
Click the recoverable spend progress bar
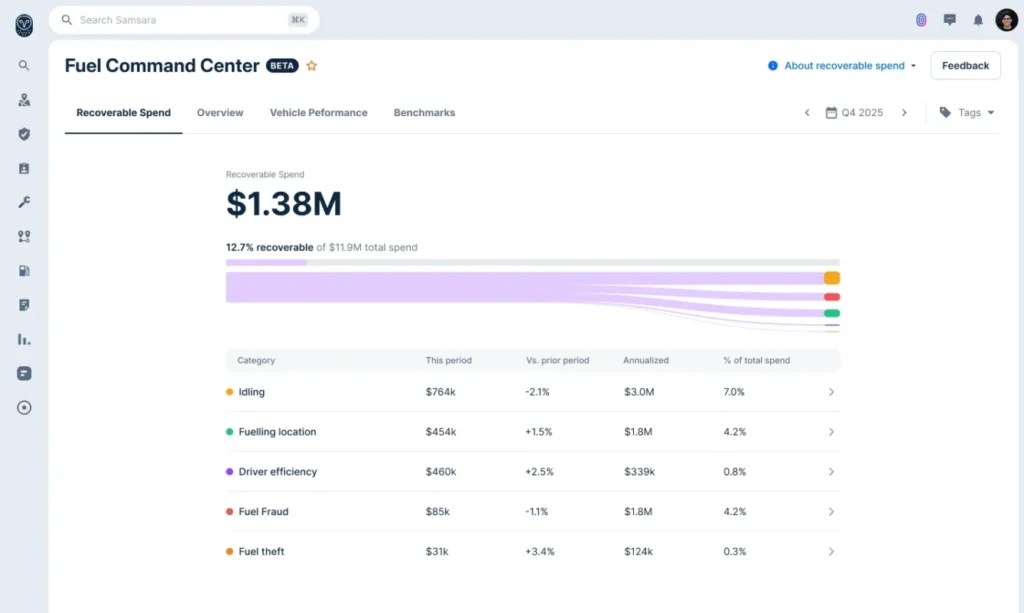(x=533, y=262)
